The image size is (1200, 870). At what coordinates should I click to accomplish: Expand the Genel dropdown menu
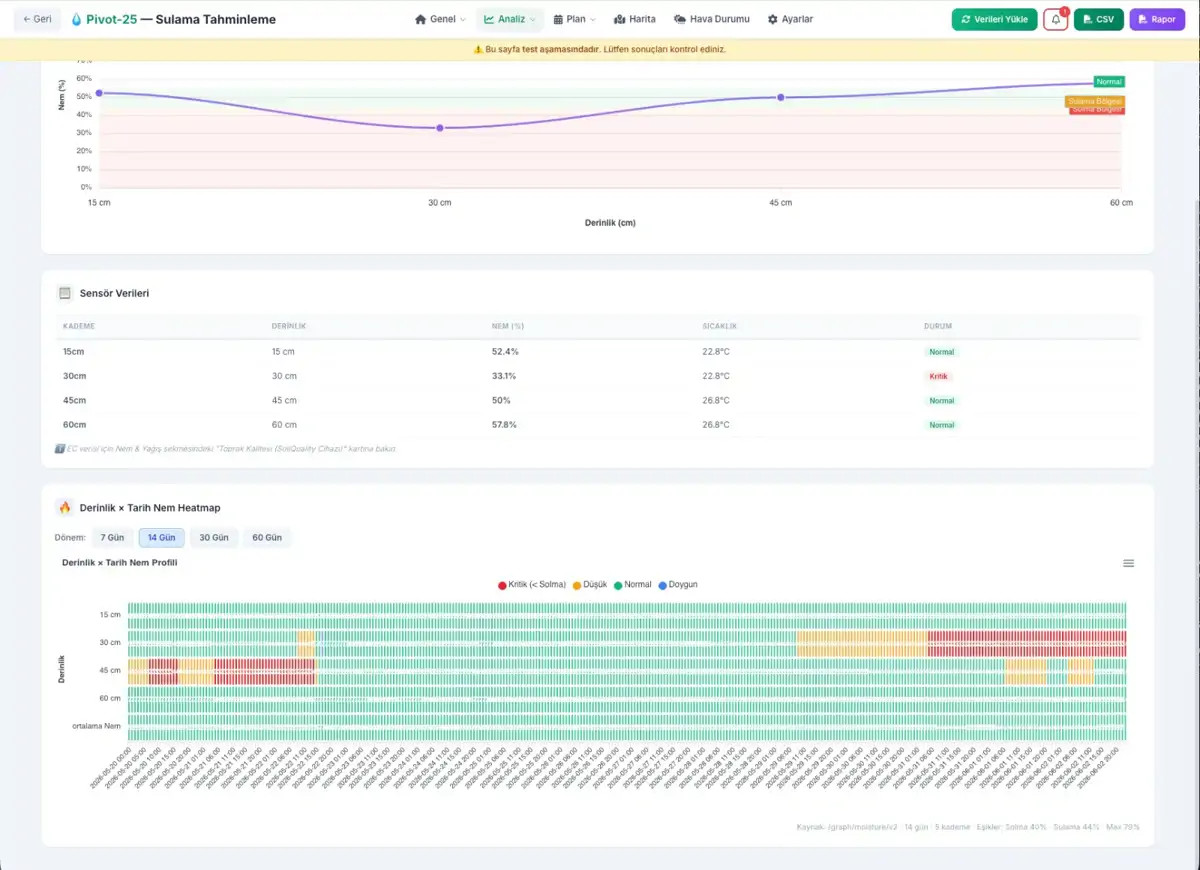point(440,19)
